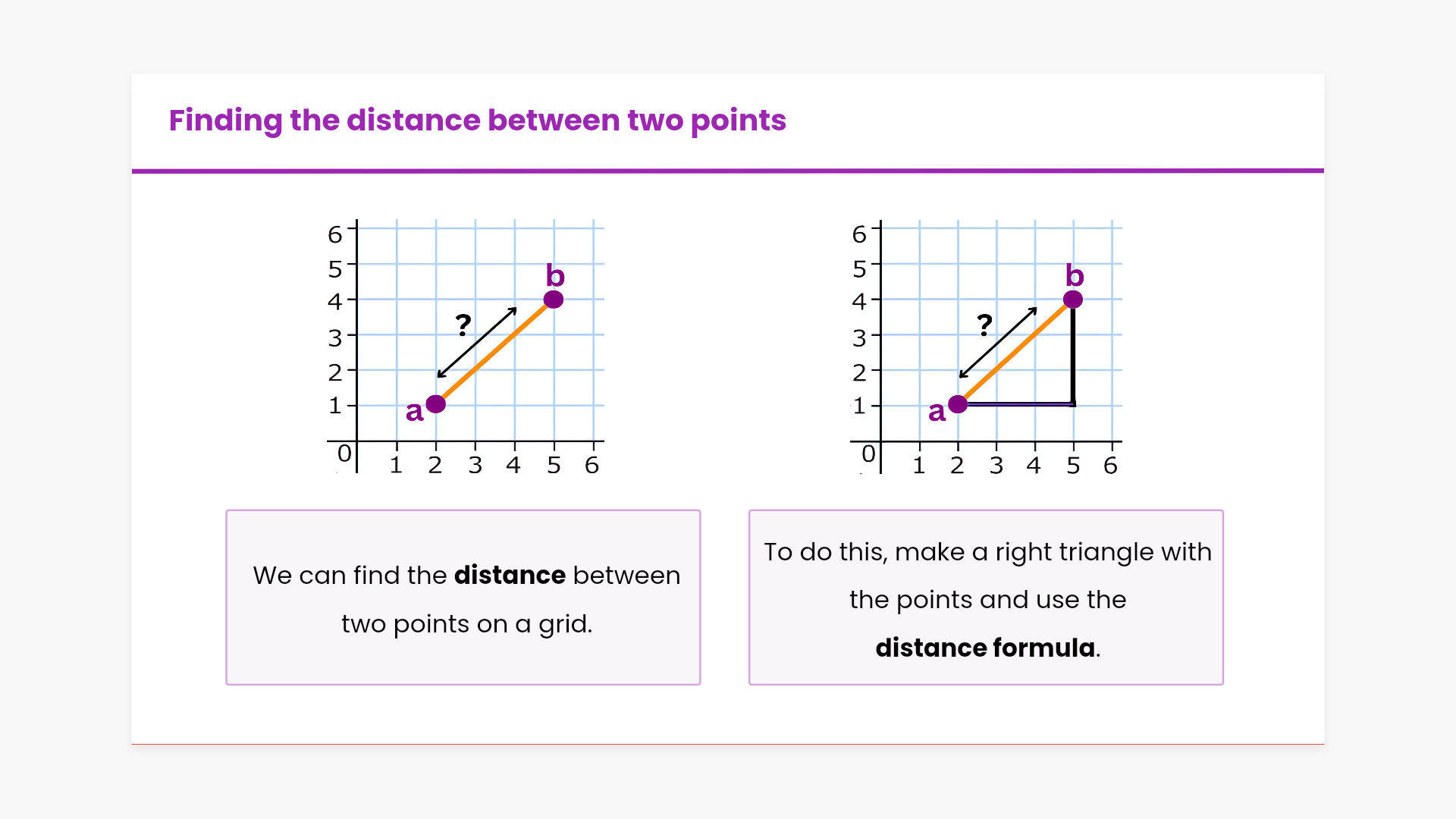Click x-axis label 6 on the right graph
Screen dimensions: 1456x819
click(x=1111, y=466)
